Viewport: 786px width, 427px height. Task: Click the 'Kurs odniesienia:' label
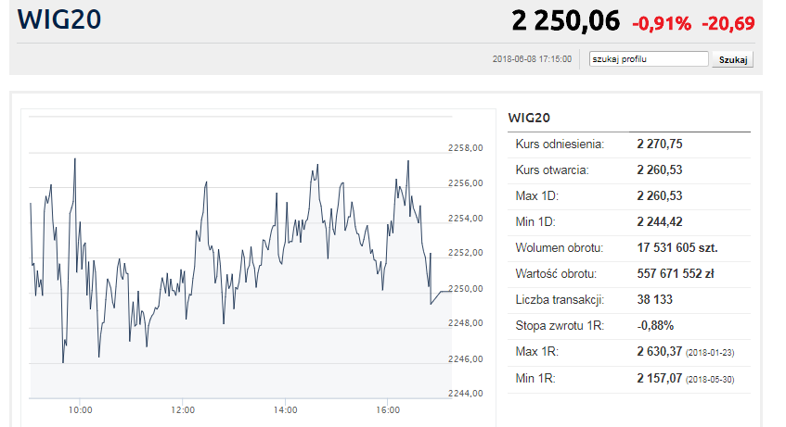click(x=559, y=144)
